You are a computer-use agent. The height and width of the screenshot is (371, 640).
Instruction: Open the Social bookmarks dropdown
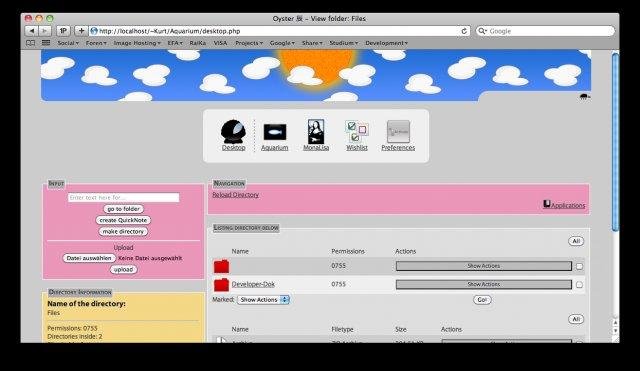[68, 43]
